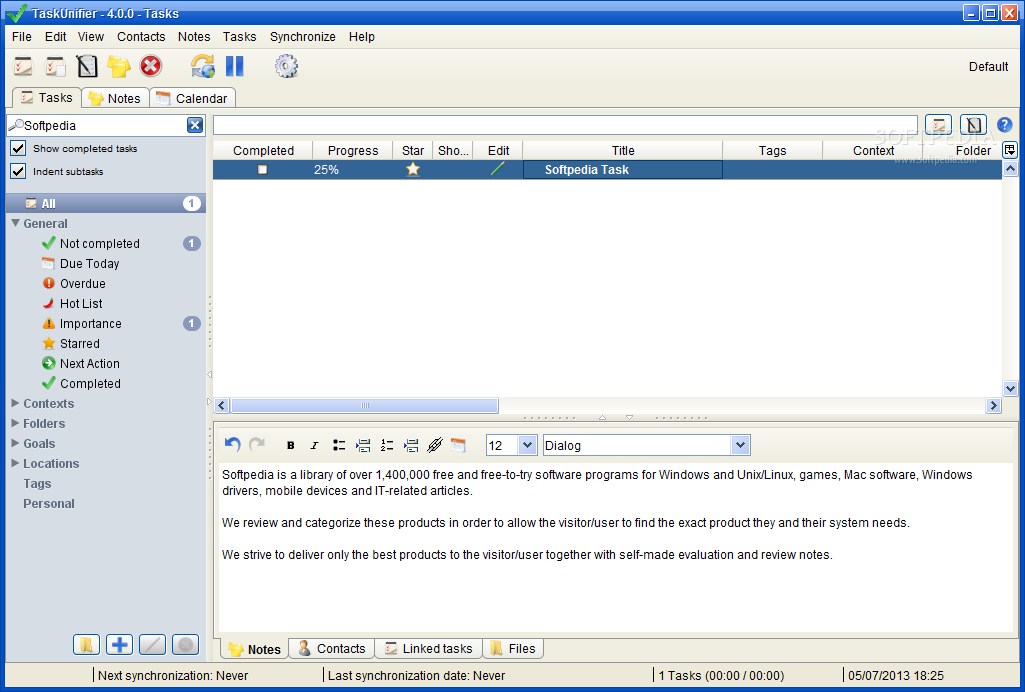Switch to the Calendar tab
Viewport: 1025px width, 692px height.
pos(193,98)
